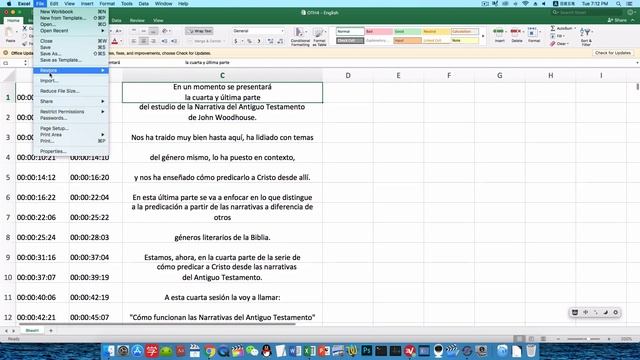Select New Workbook in File menu
640x360 pixels.
coord(71,12)
